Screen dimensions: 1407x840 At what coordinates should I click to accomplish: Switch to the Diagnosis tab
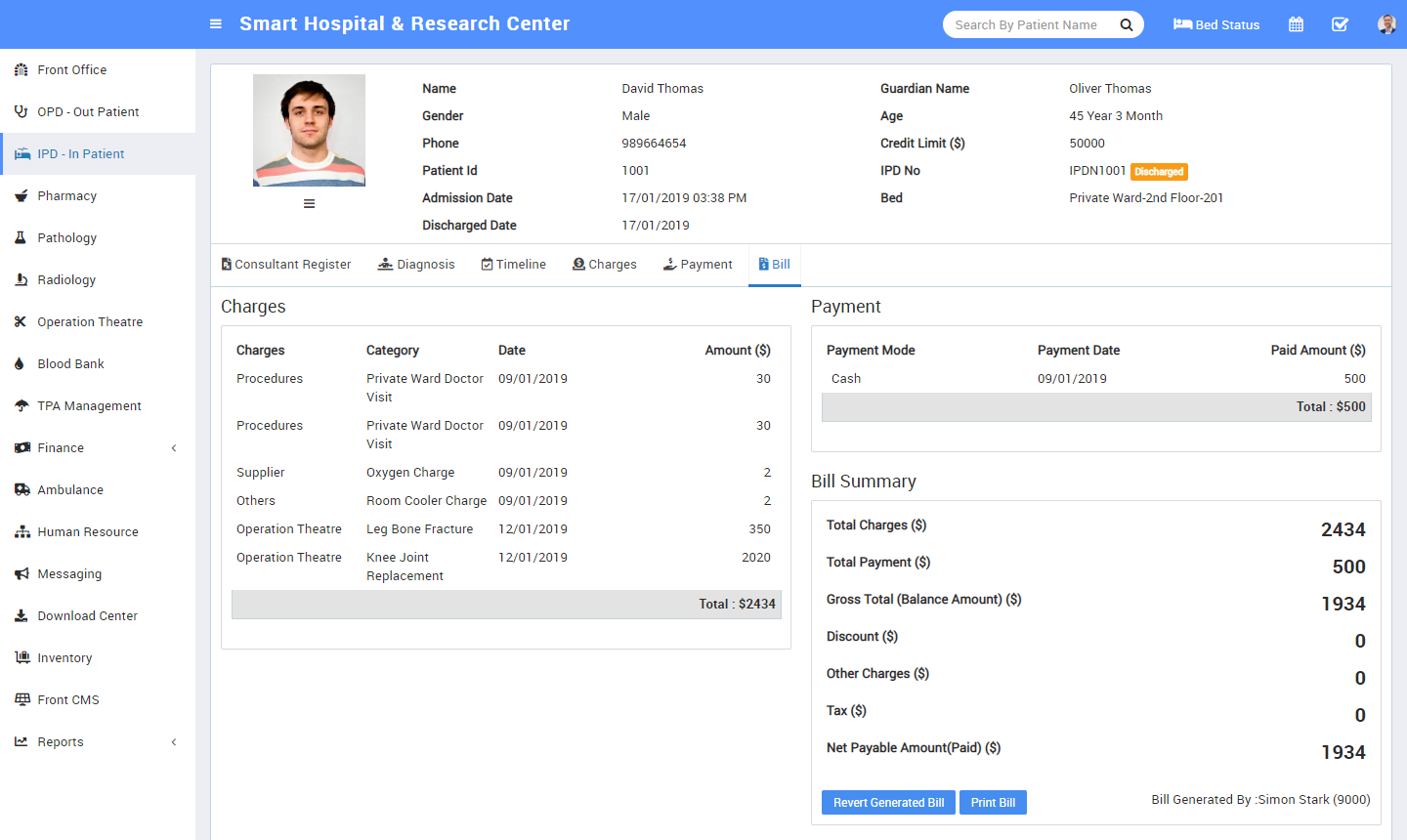click(x=416, y=265)
